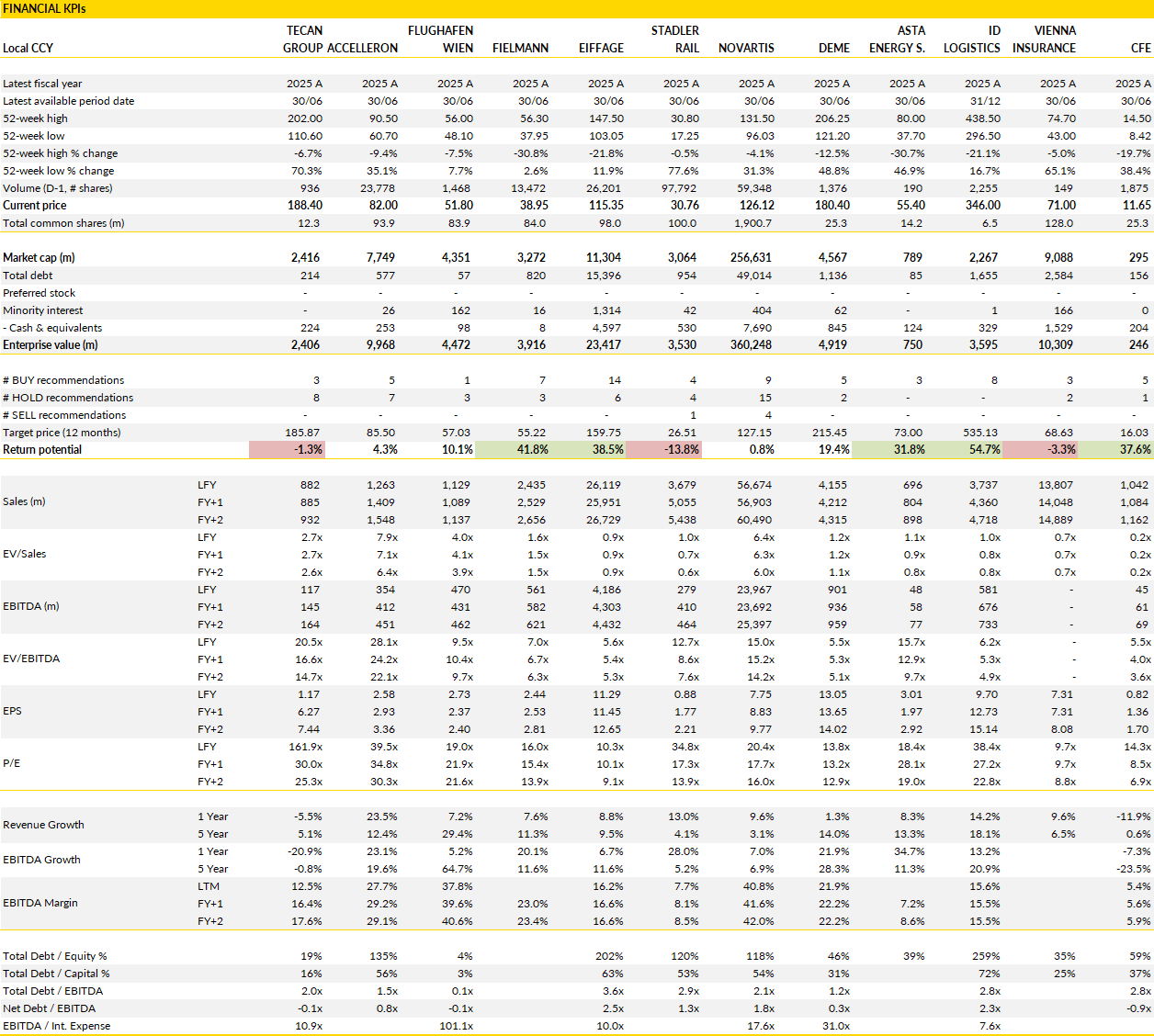
Task: Click the Total common shares (m) label
Action: click(63, 223)
